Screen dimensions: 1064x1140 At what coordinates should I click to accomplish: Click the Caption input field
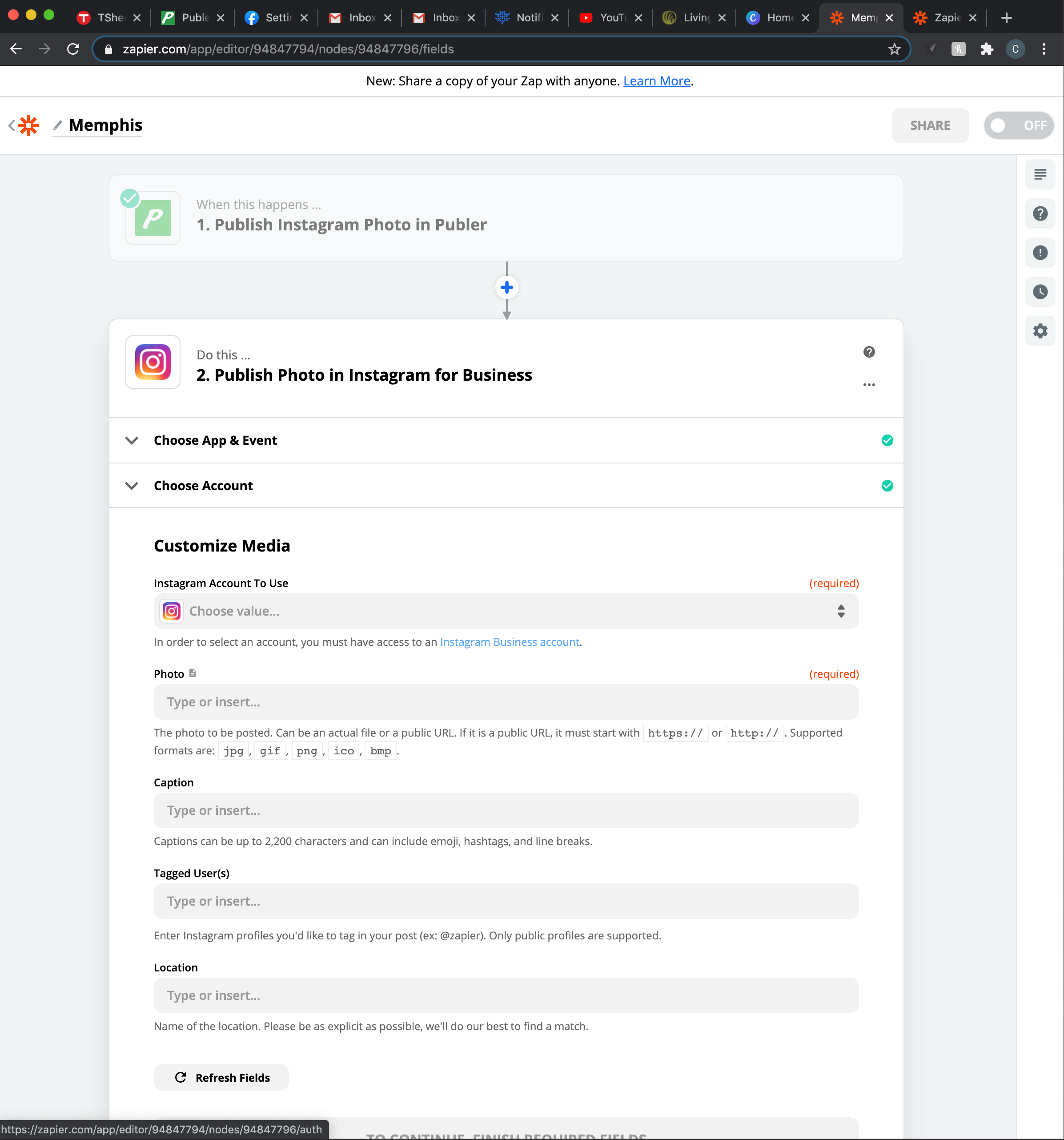click(x=506, y=810)
